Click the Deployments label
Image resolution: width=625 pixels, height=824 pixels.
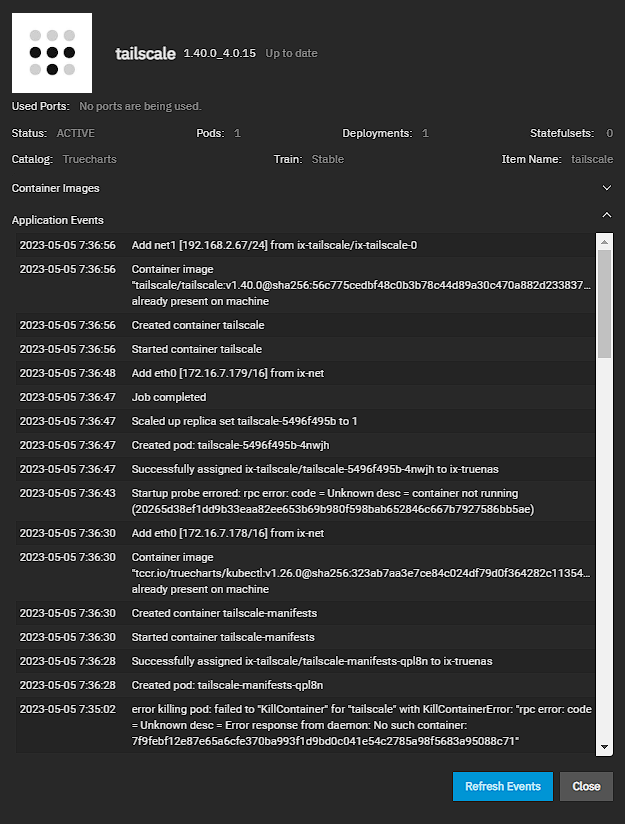pyautogui.click(x=377, y=133)
